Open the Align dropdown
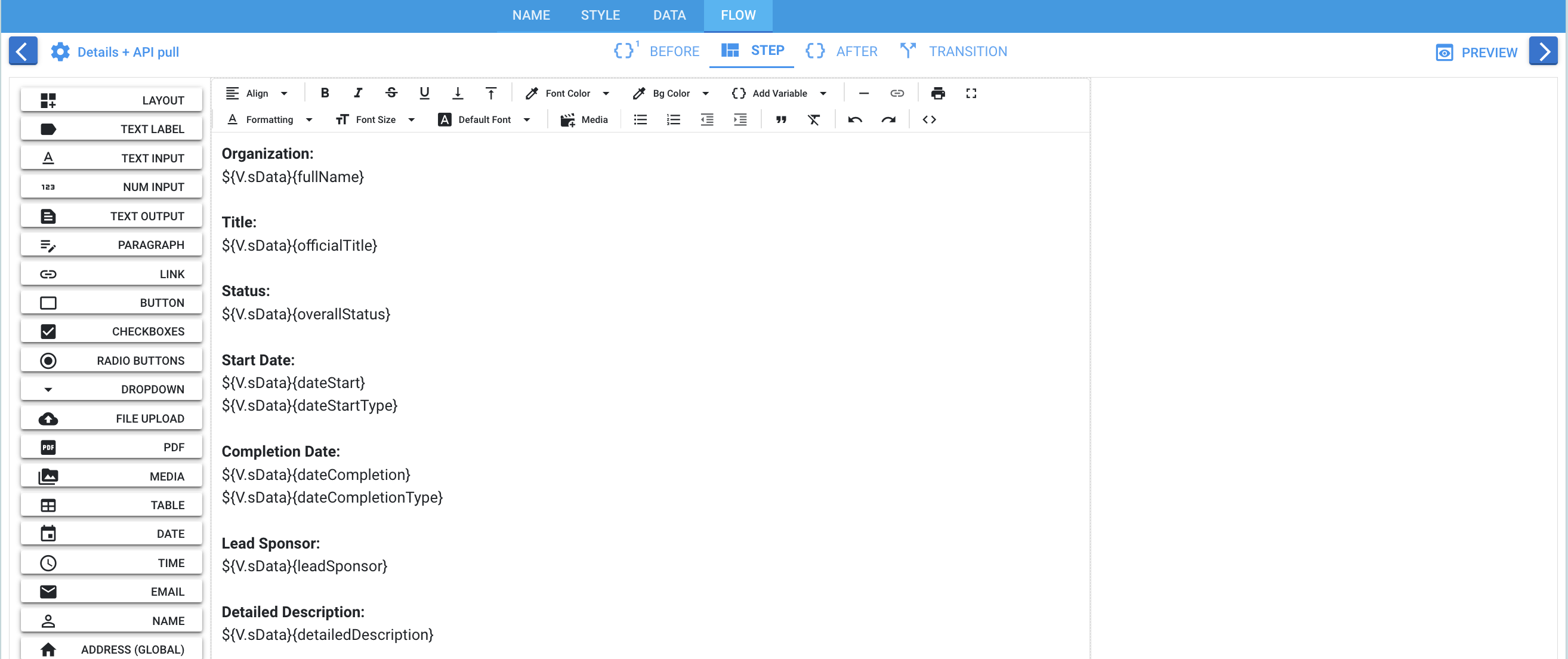 257,93
